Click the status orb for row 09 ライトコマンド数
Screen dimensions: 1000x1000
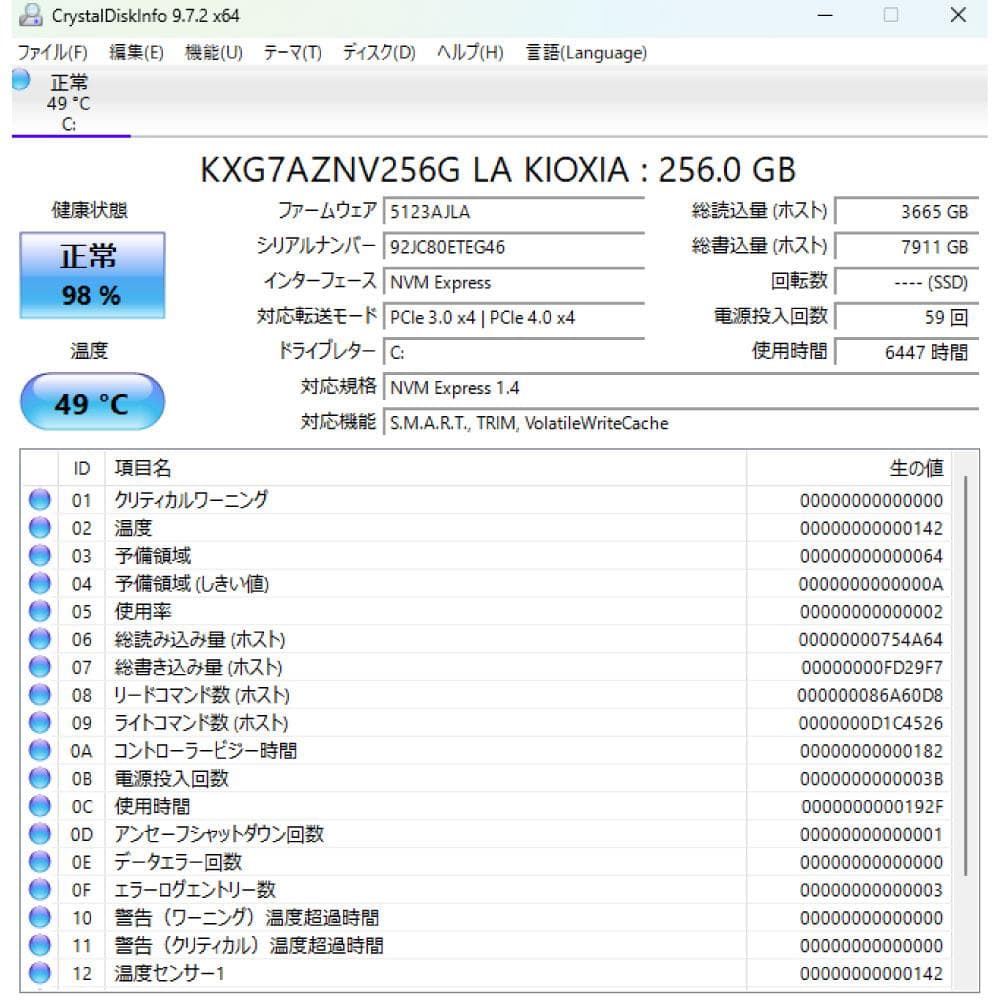click(40, 723)
